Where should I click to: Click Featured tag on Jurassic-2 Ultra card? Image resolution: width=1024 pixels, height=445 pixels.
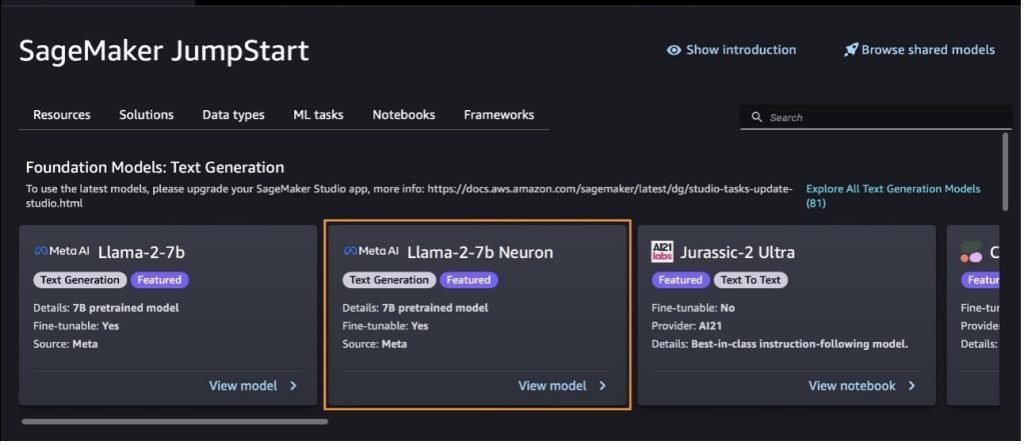[680, 280]
